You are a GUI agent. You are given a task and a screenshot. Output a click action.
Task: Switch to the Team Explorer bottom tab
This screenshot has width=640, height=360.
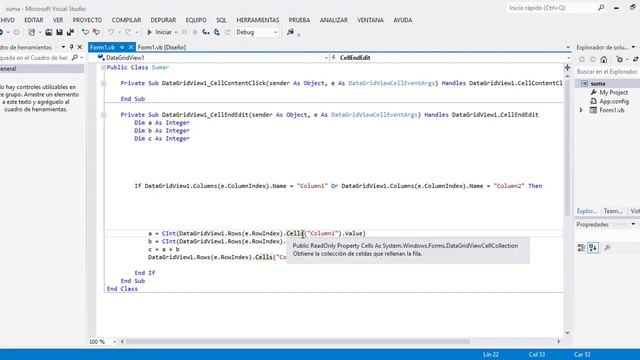613,211
